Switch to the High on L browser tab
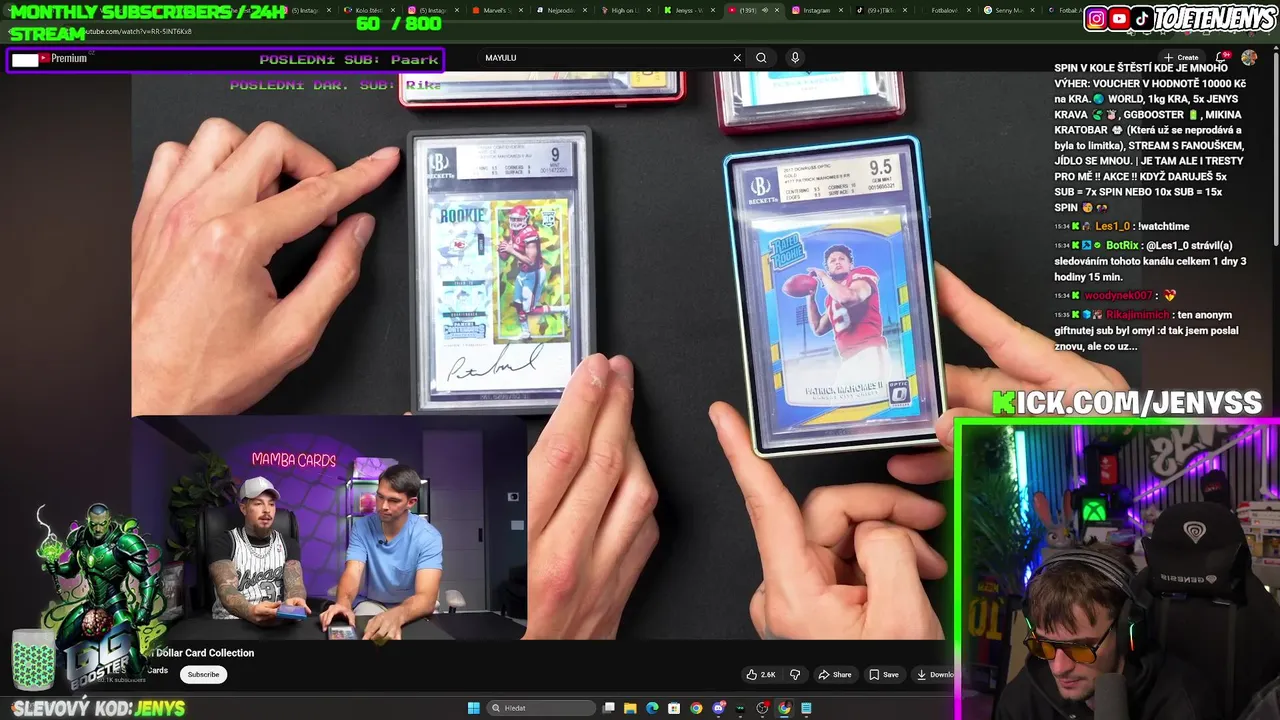 coord(624,10)
